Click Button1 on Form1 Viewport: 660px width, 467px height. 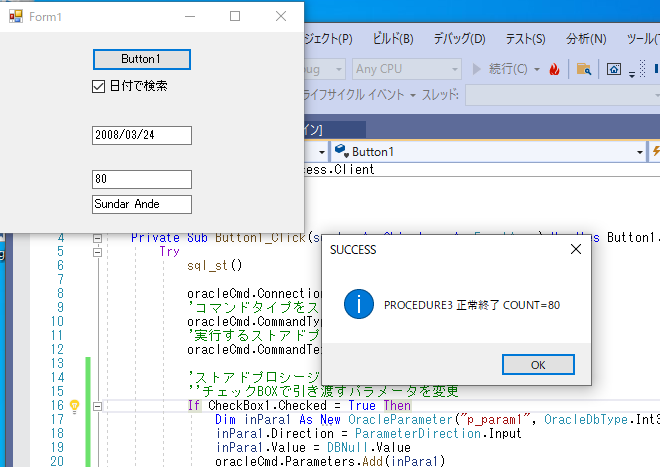[141, 59]
